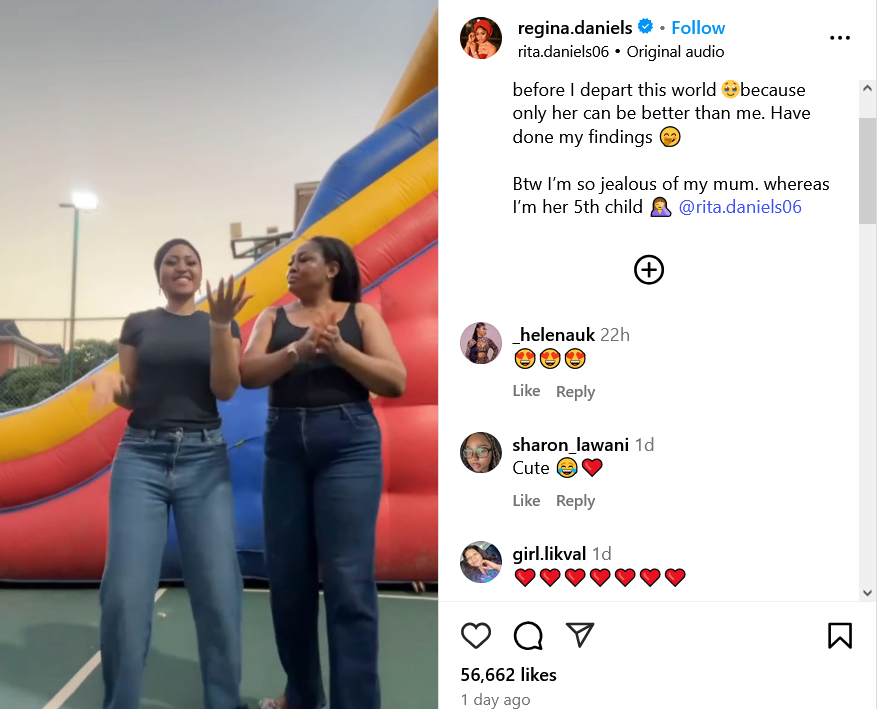The image size is (881, 709).
Task: Like the post with the heart icon
Action: [476, 635]
